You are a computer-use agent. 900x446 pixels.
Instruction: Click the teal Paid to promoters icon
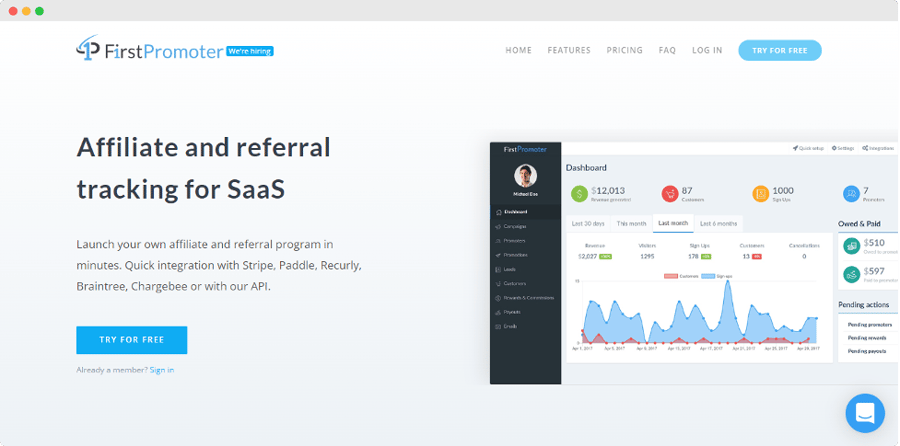click(851, 274)
